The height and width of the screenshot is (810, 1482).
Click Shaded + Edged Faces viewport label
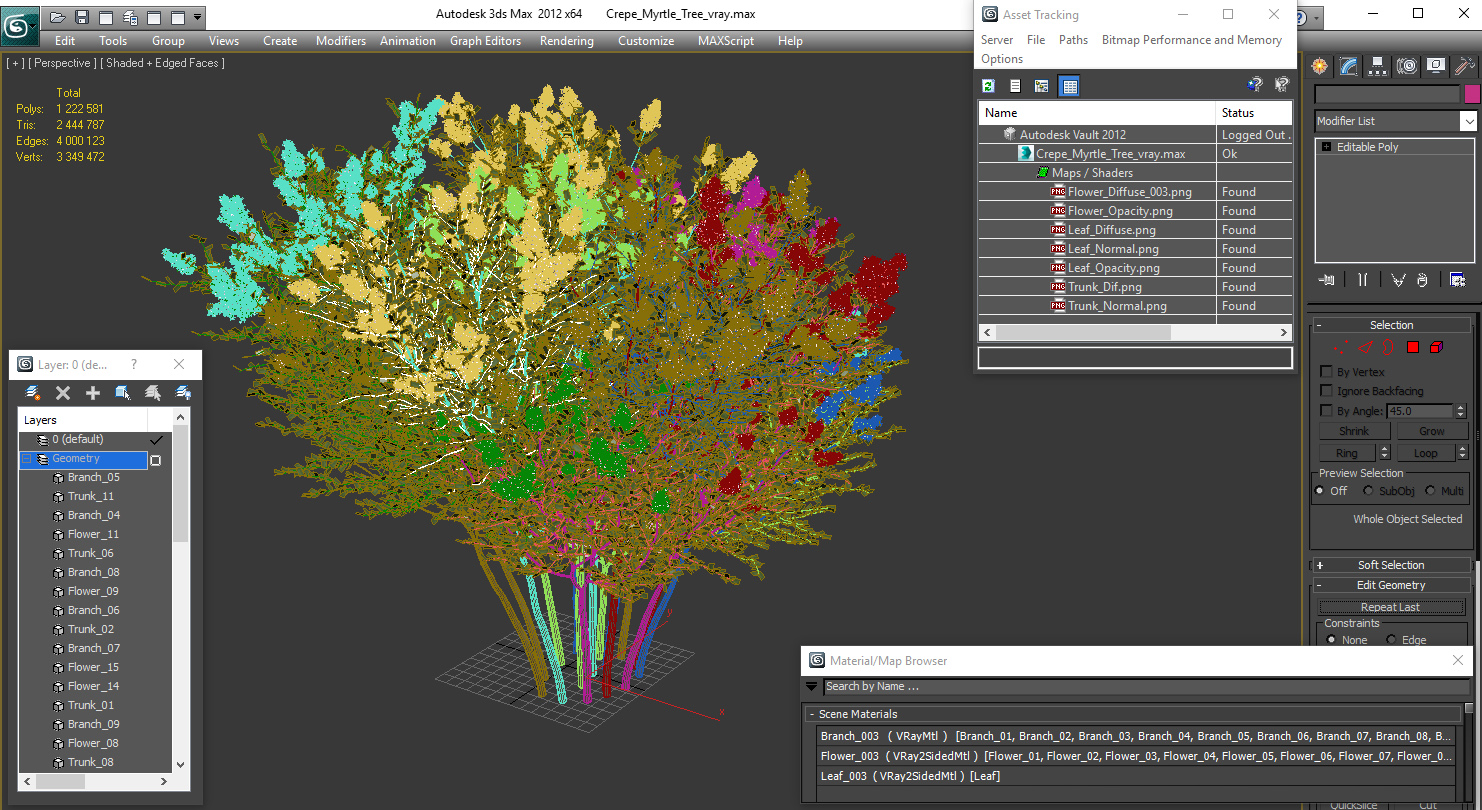[x=165, y=63]
